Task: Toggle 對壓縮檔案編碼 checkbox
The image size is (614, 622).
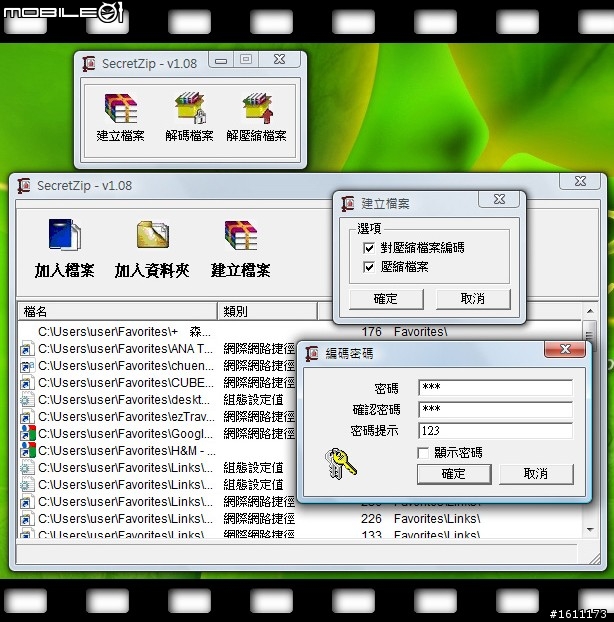Action: point(368,248)
